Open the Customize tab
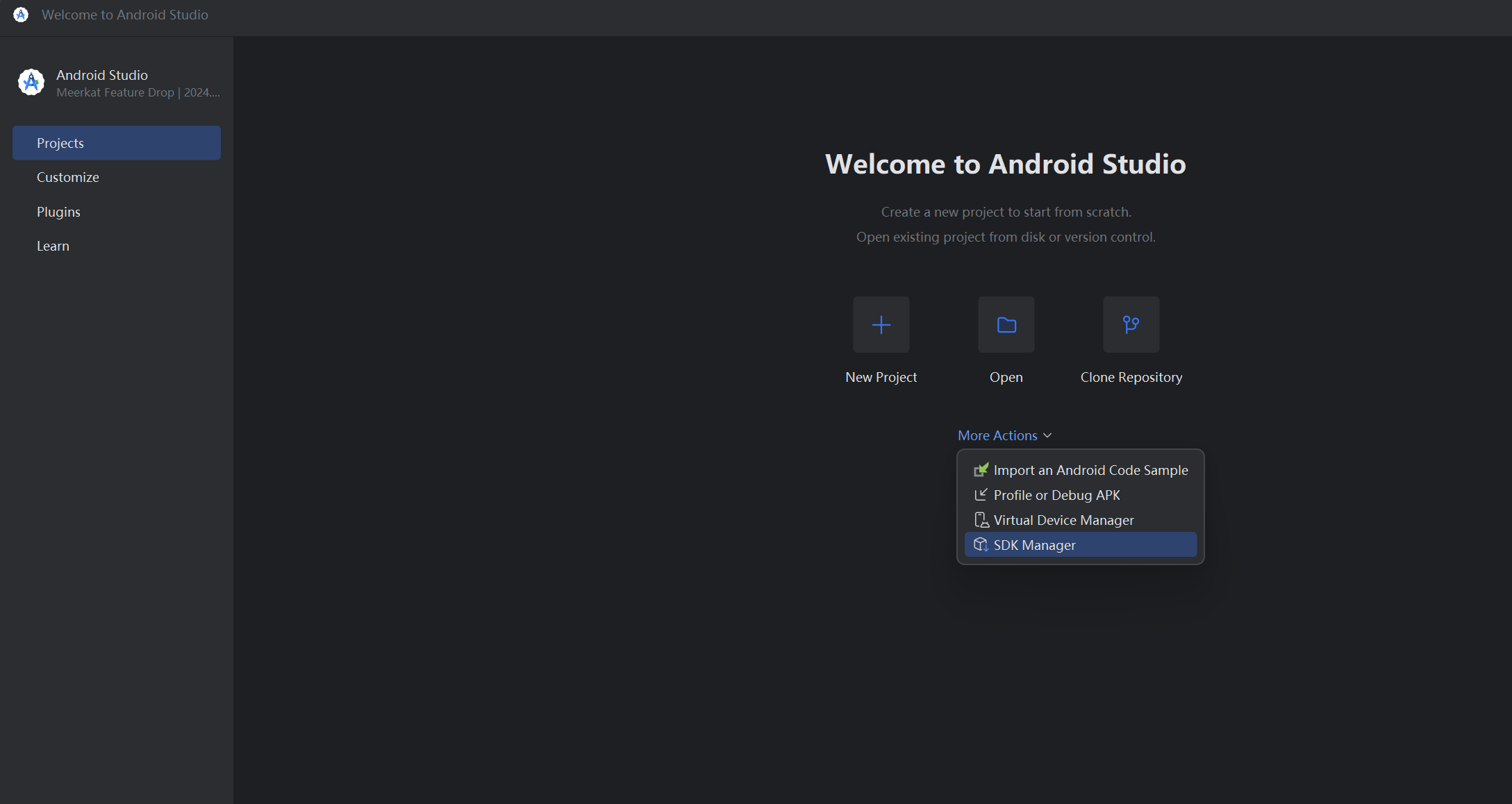 [67, 177]
